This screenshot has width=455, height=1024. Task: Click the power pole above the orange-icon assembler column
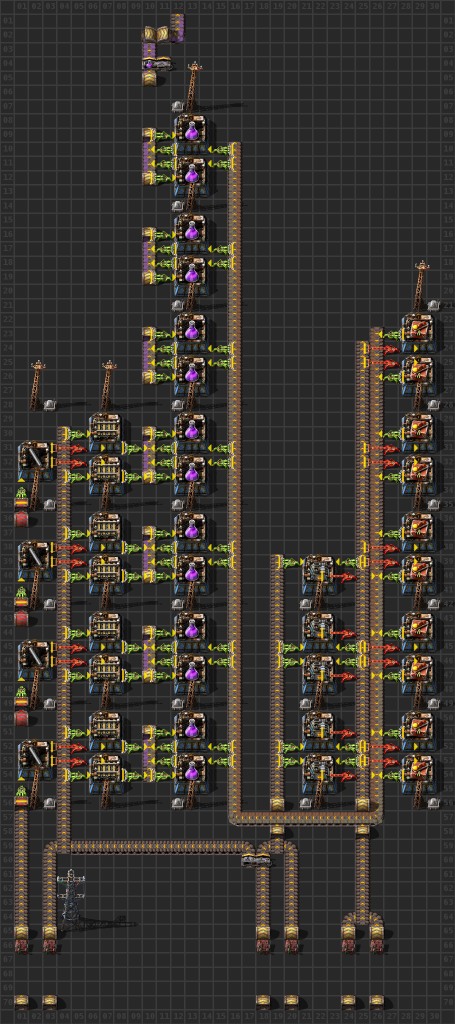(421, 285)
